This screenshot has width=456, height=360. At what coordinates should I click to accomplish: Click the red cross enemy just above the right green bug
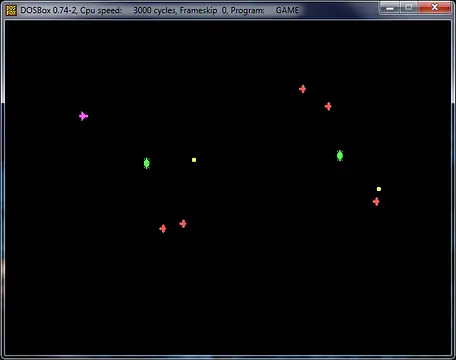pyautogui.click(x=328, y=106)
